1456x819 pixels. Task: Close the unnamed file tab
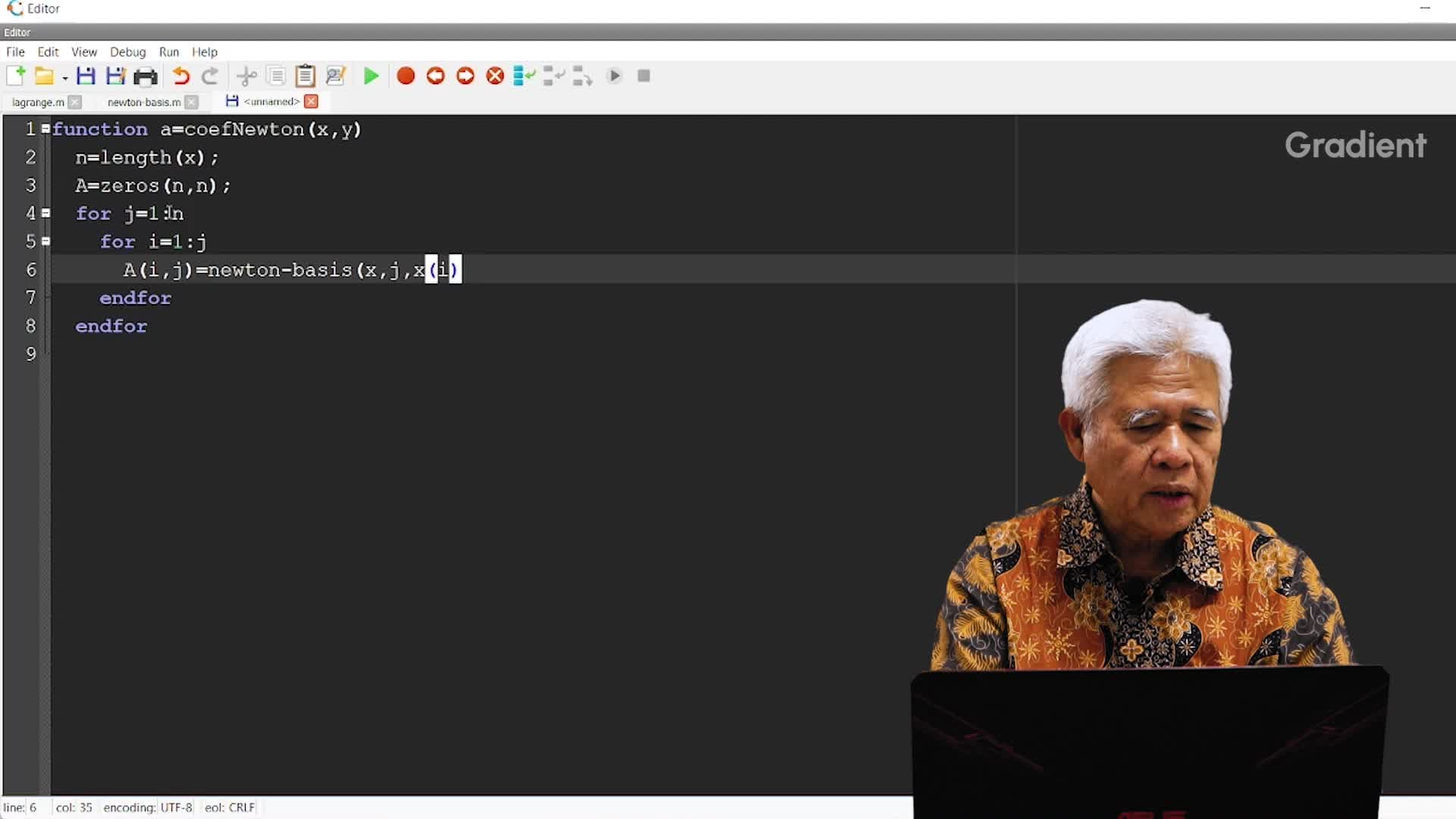[311, 102]
